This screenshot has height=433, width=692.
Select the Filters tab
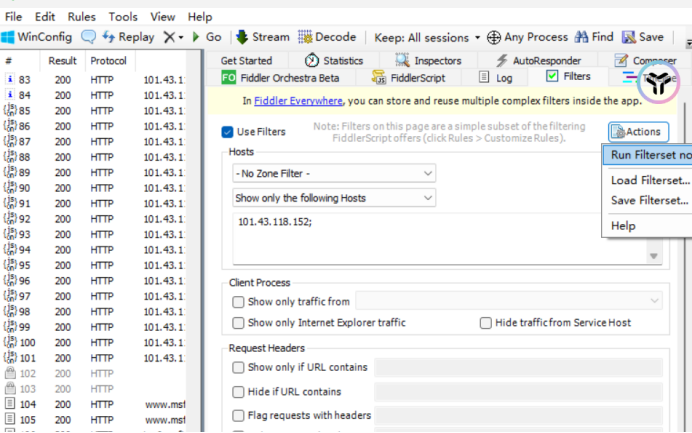click(568, 76)
